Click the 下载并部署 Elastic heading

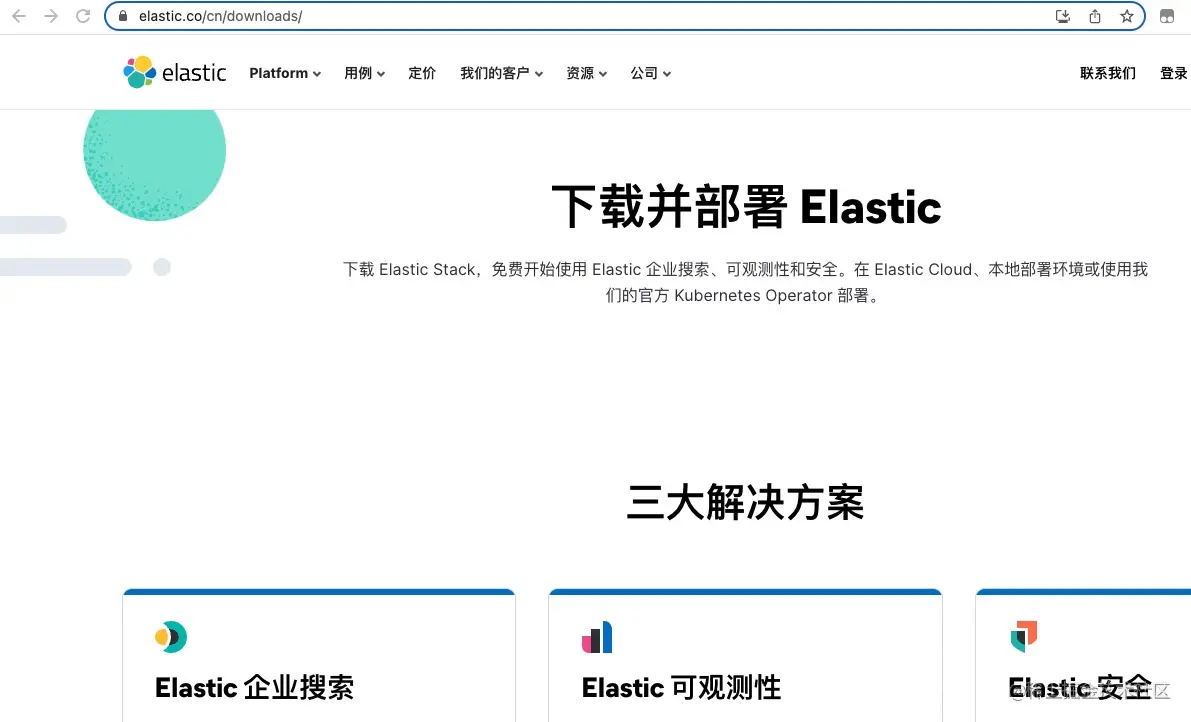(x=746, y=207)
